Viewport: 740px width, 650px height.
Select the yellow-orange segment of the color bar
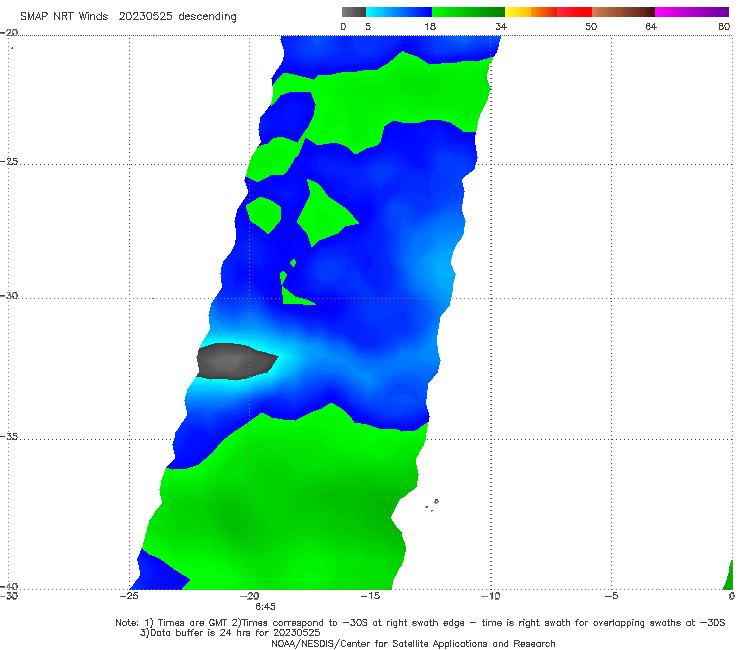tap(531, 12)
